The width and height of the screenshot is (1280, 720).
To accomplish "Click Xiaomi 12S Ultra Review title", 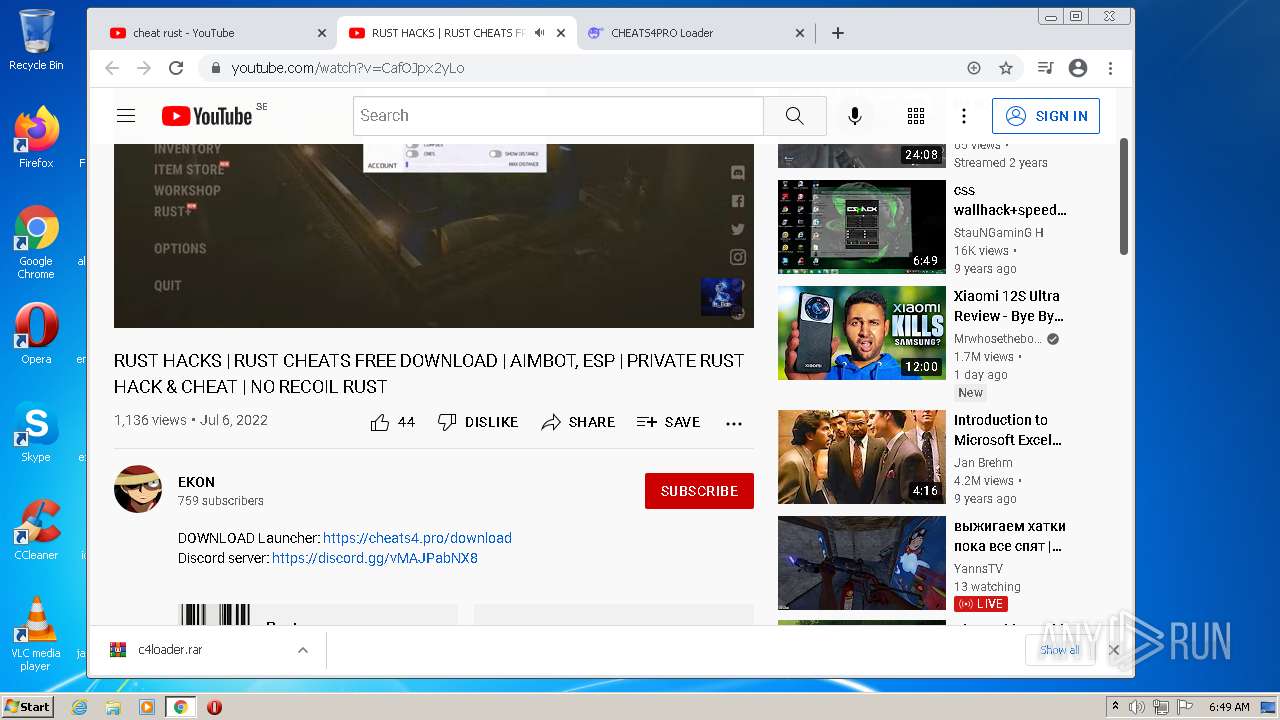I will [x=1008, y=306].
